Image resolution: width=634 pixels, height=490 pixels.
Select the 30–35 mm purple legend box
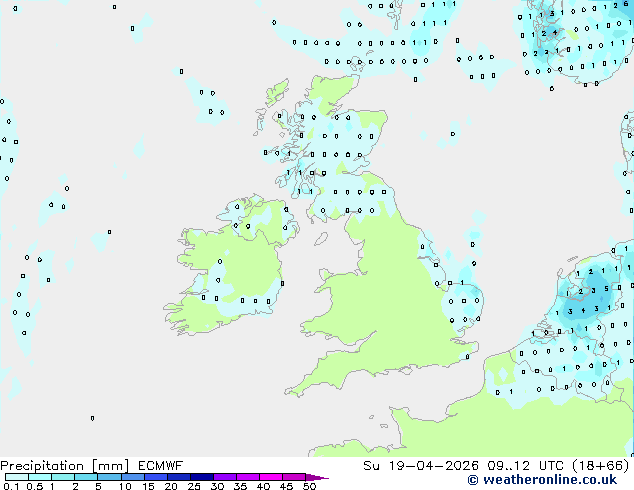click(224, 477)
